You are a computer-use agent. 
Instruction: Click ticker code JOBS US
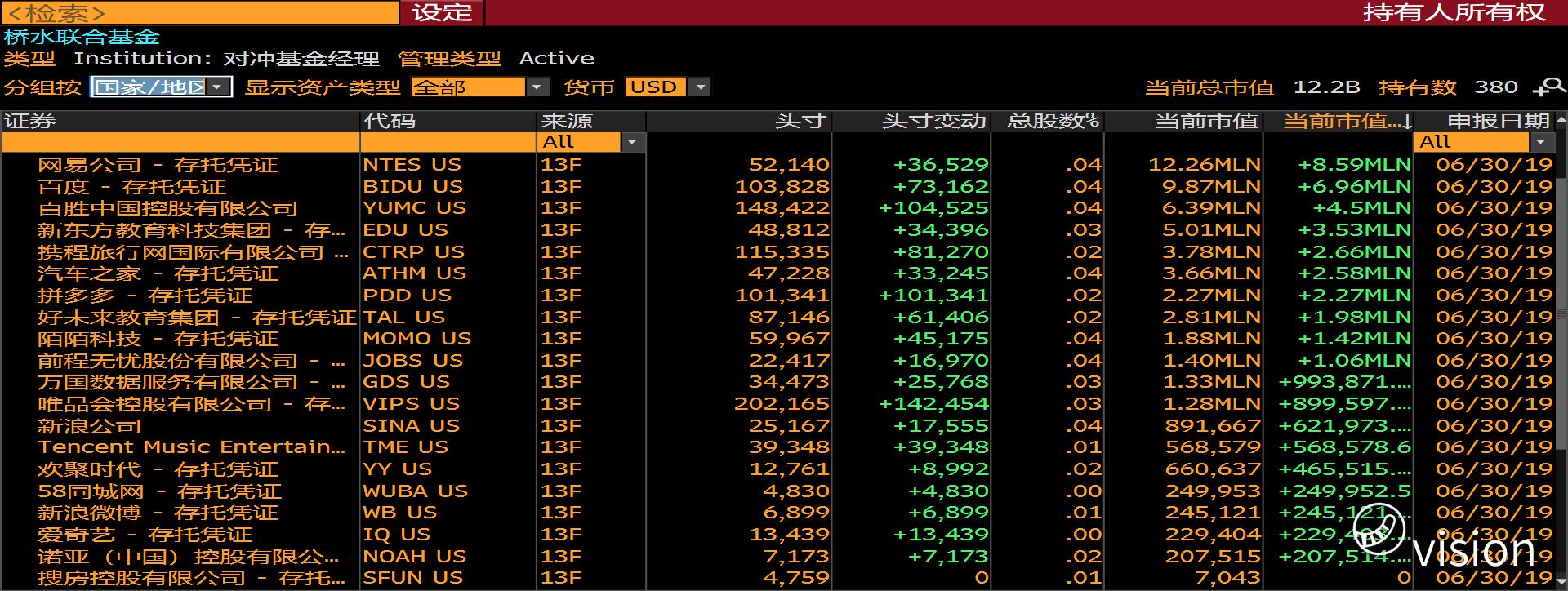pos(413,361)
